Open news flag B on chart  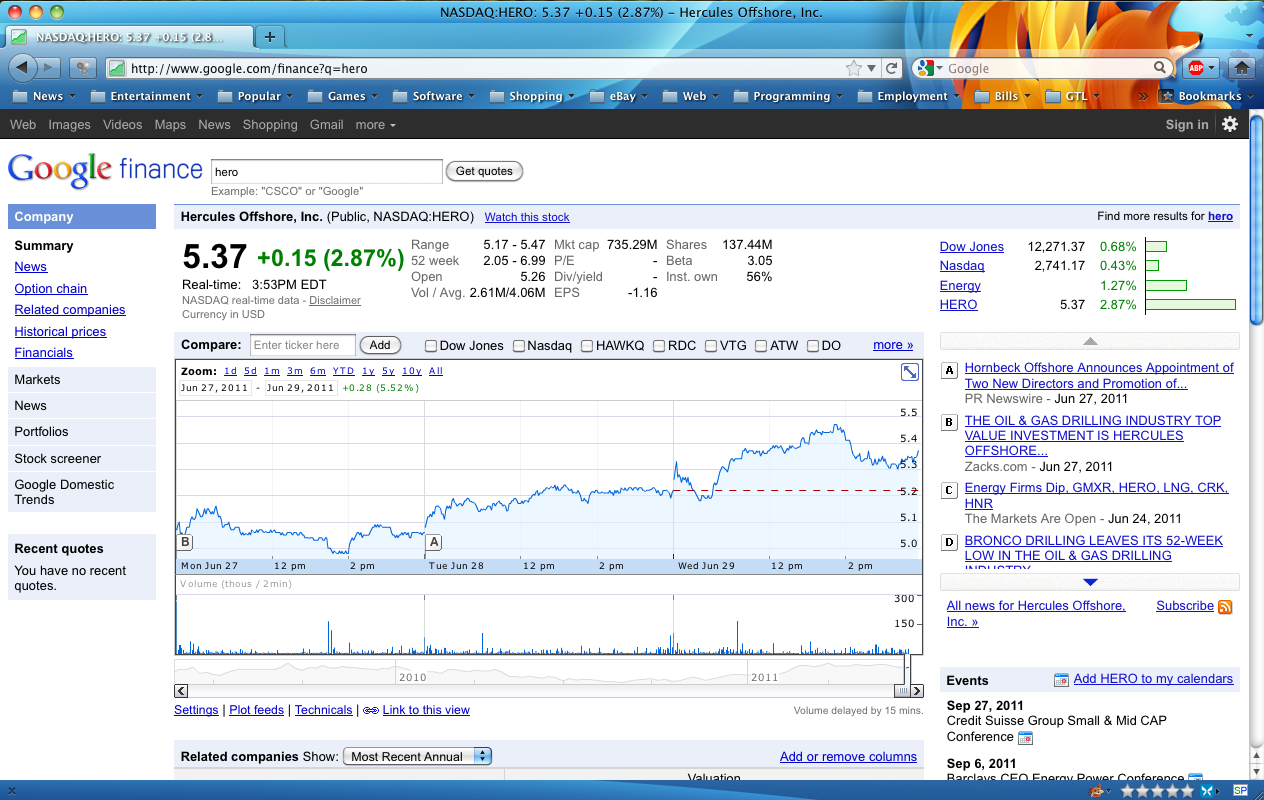tap(184, 542)
